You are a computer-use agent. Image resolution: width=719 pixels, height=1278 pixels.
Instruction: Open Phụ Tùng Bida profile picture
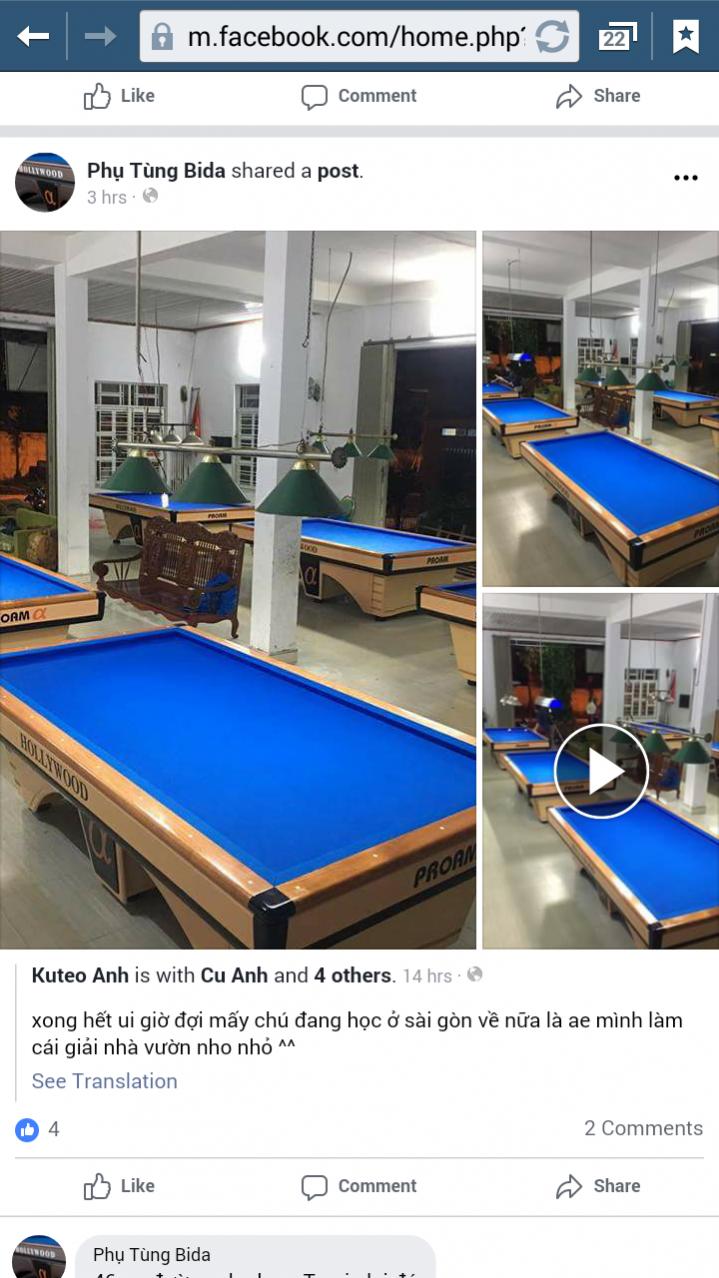coord(45,182)
